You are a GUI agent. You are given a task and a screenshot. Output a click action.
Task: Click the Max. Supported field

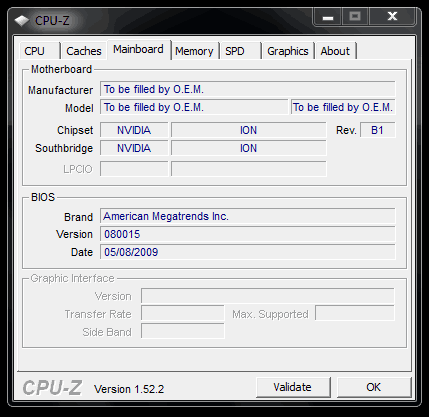pos(355,314)
